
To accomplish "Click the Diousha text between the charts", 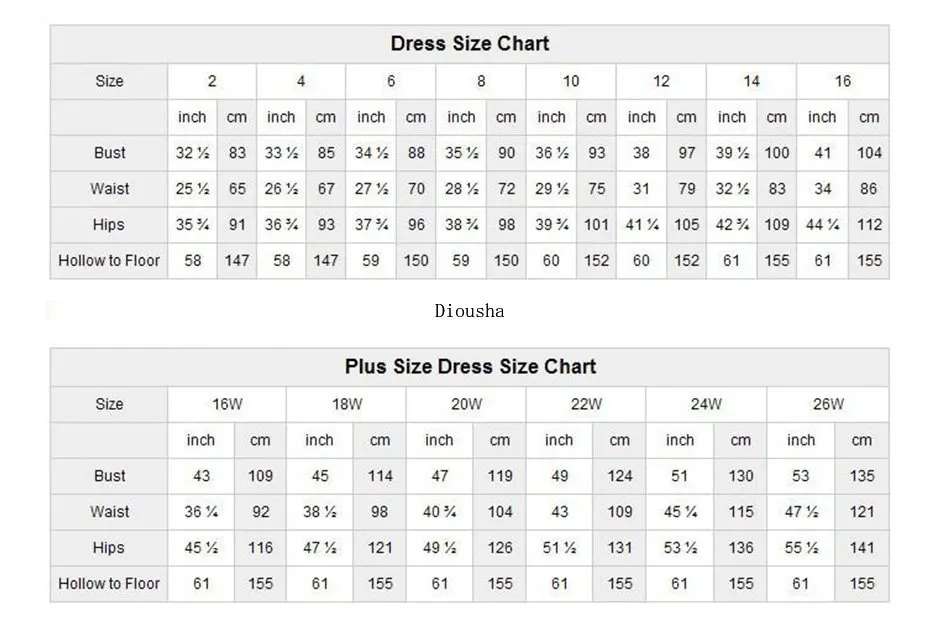I will click(469, 311).
